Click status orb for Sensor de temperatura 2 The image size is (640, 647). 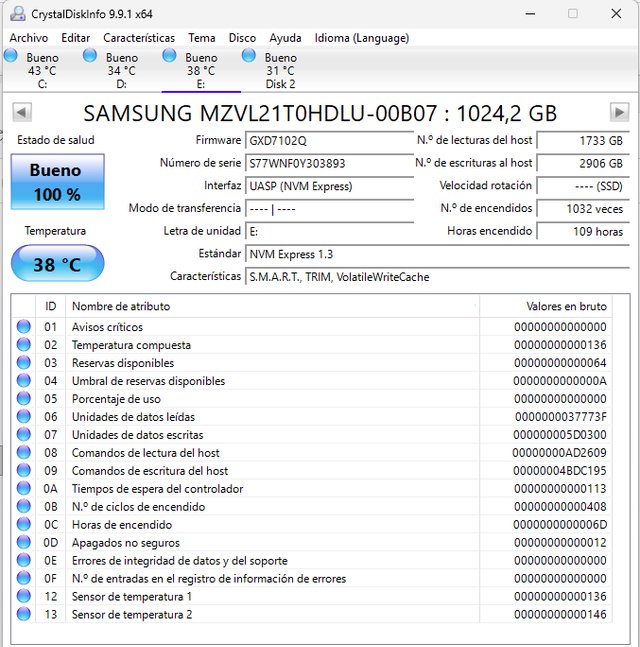(24, 614)
